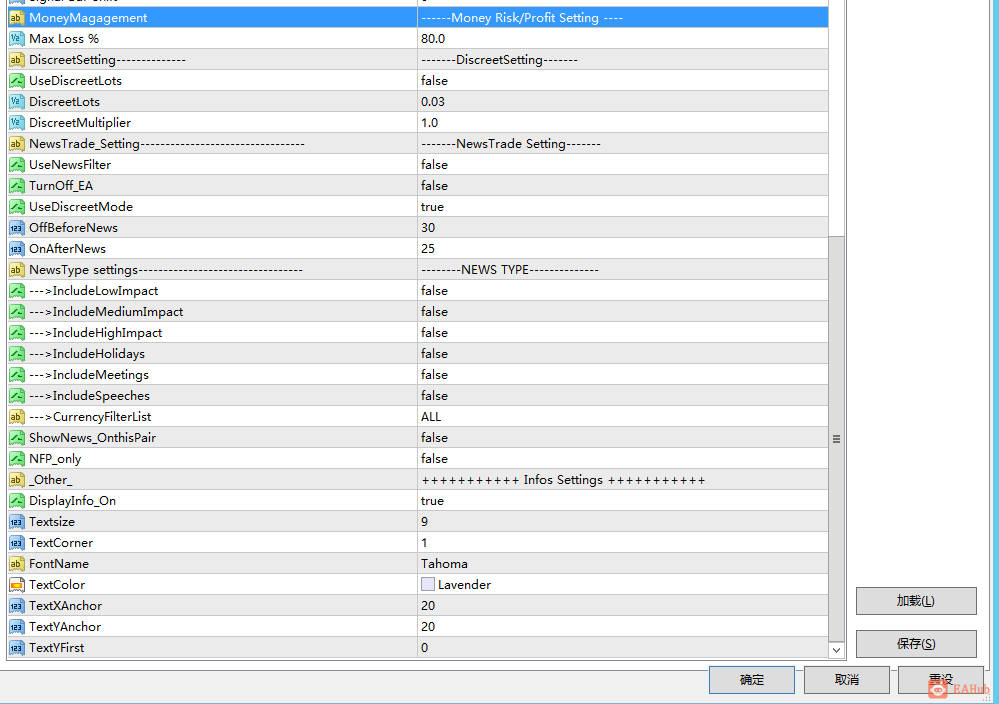Select the NewsType settings row label
This screenshot has height=704, width=999.
tap(166, 270)
